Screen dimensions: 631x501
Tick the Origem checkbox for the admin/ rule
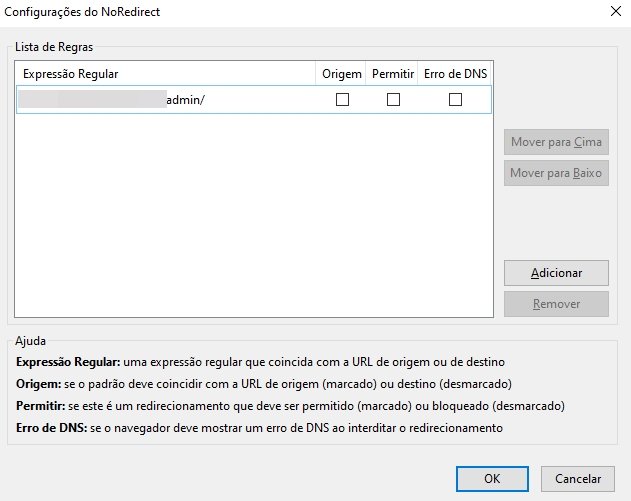(342, 99)
